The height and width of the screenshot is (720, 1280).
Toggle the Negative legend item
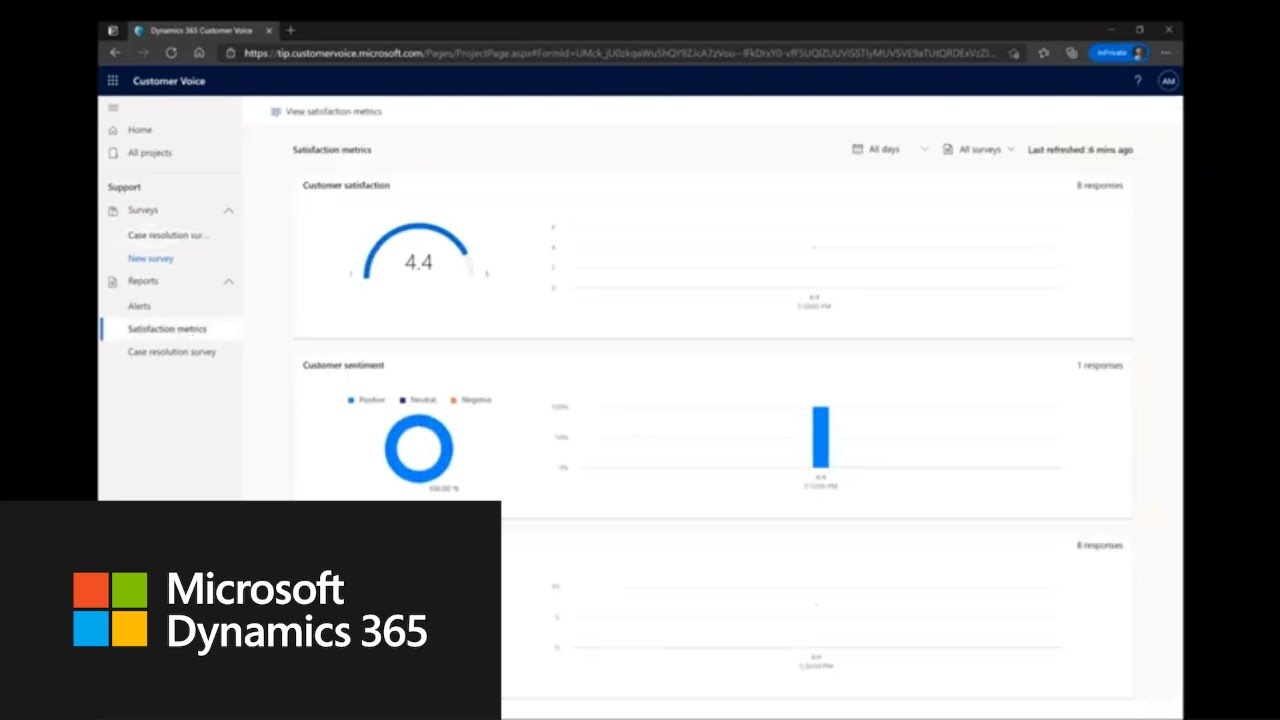pos(471,400)
